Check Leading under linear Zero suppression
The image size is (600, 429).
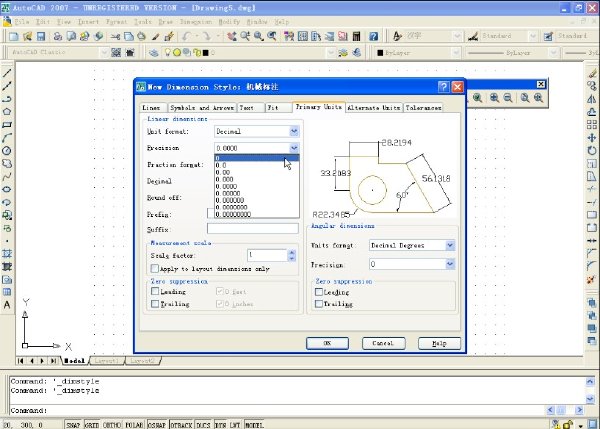pos(155,291)
